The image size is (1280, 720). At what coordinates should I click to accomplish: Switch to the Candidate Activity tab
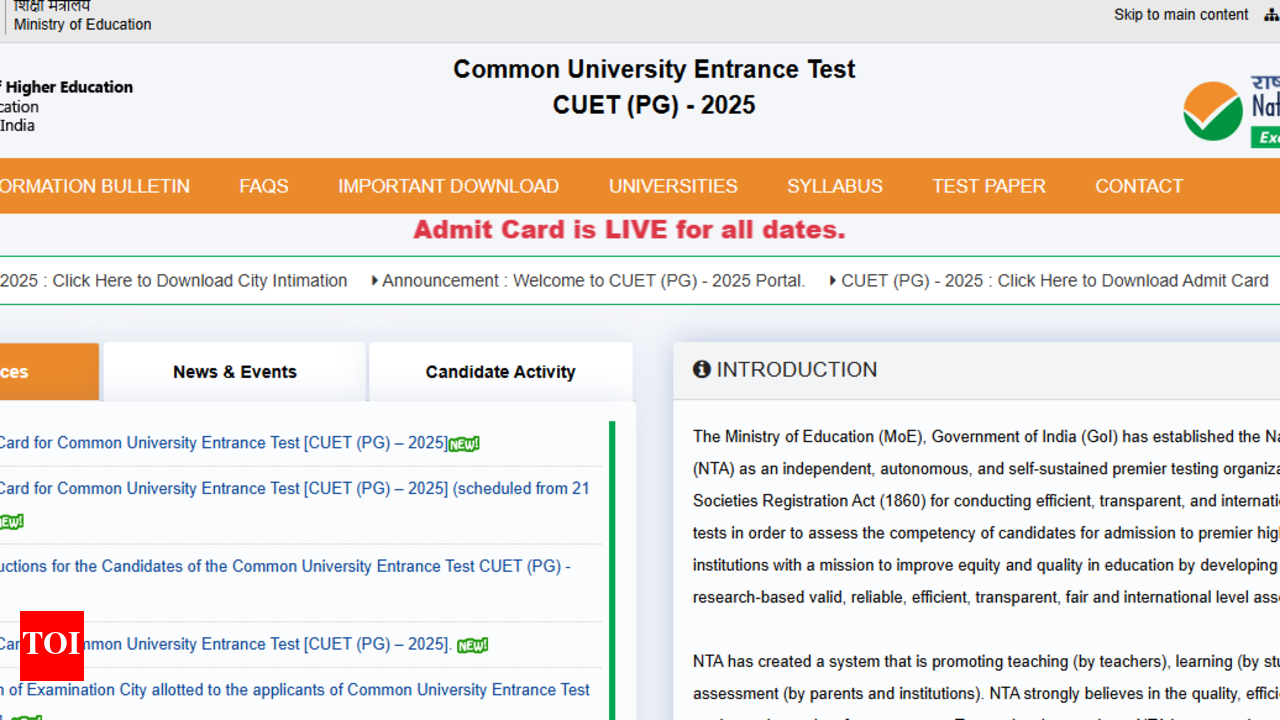coord(500,372)
